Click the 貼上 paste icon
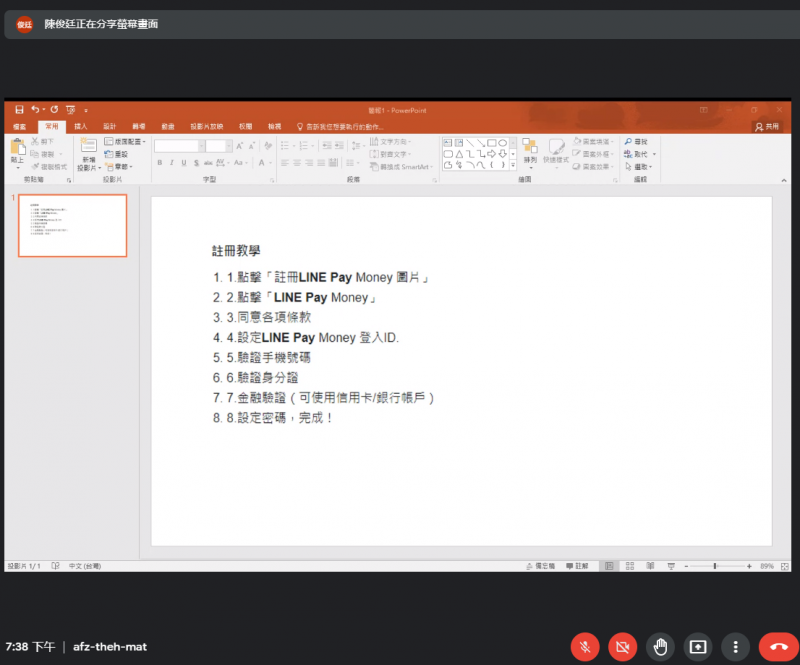 [18, 147]
